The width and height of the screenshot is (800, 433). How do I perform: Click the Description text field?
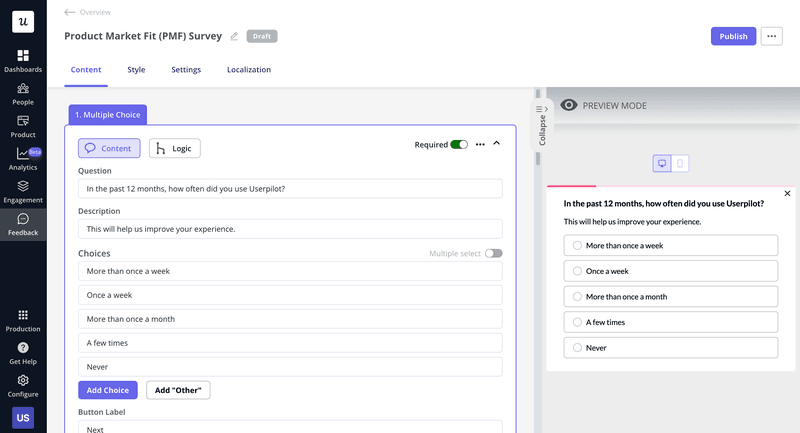[290, 229]
